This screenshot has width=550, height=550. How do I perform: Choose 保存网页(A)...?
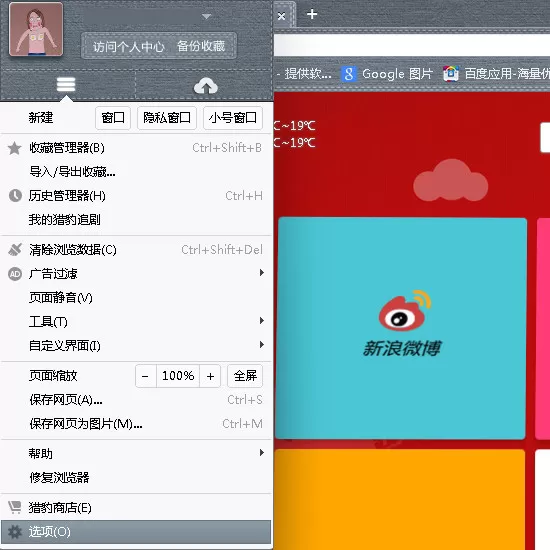136,400
